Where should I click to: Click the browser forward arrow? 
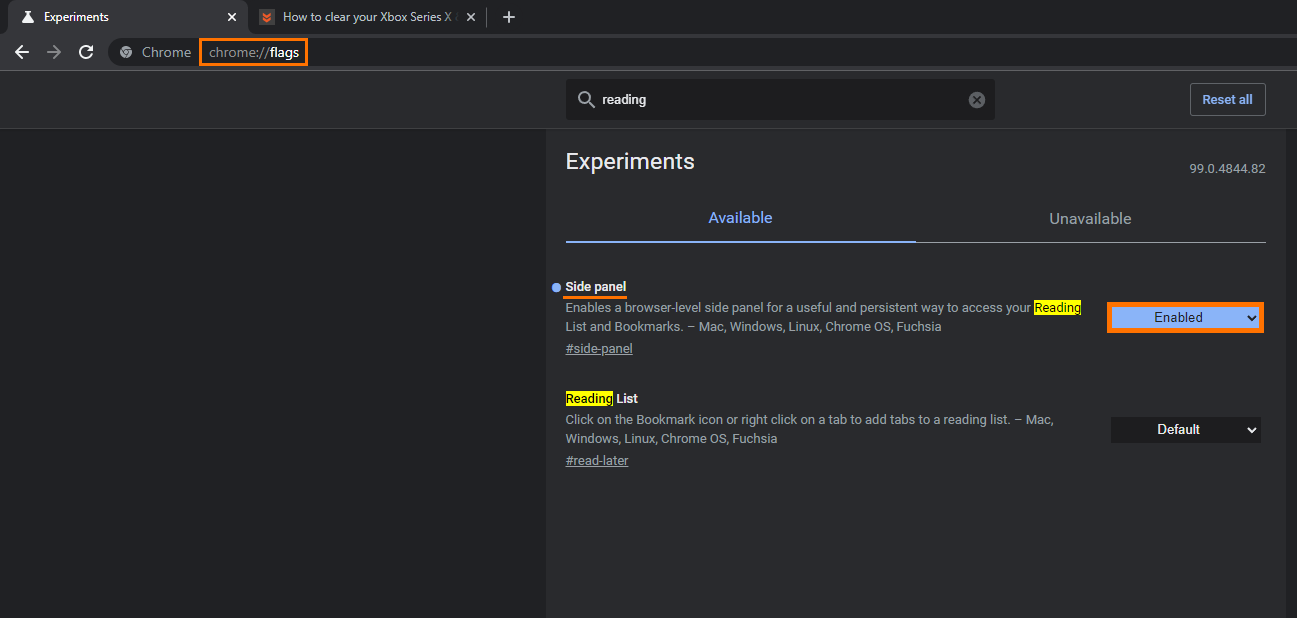(x=54, y=52)
